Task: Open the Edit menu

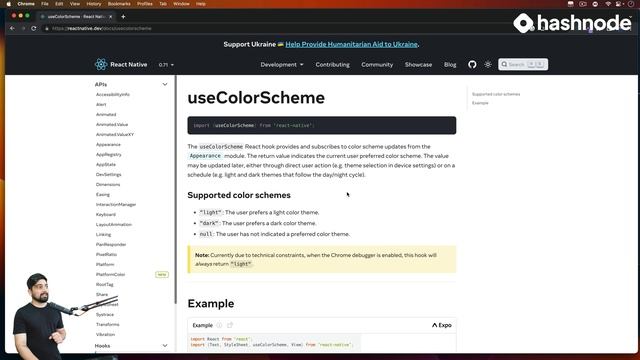Action: pos(59,4)
